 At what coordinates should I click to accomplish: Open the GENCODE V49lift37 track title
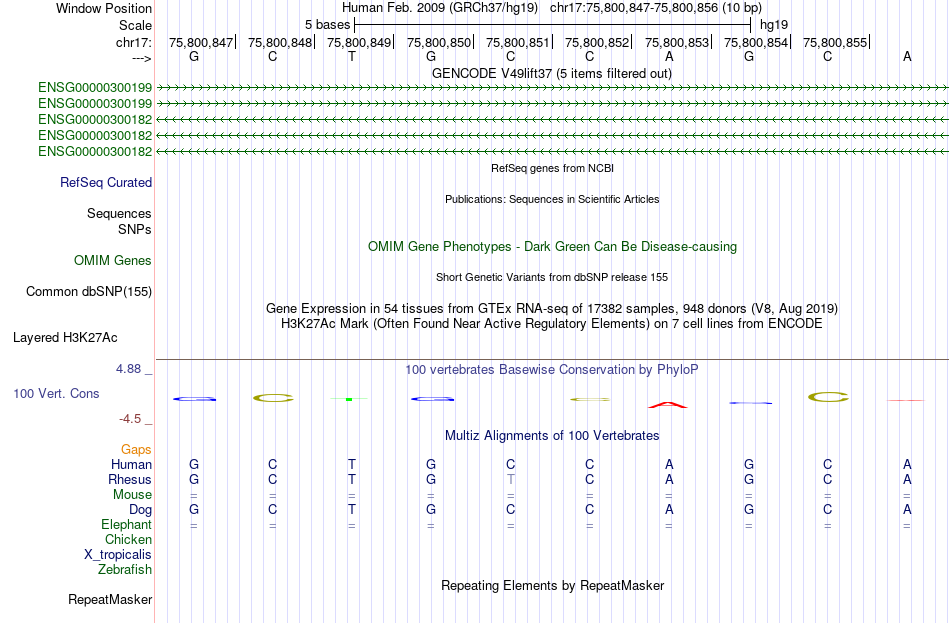[551, 73]
